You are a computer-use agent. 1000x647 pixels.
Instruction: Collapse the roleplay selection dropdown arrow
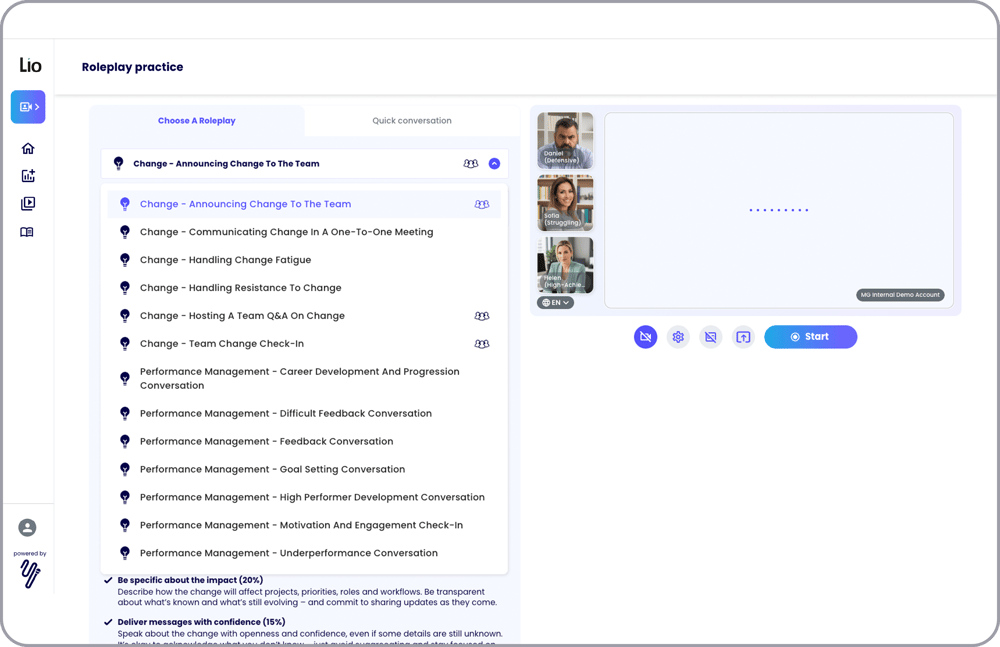pos(494,164)
